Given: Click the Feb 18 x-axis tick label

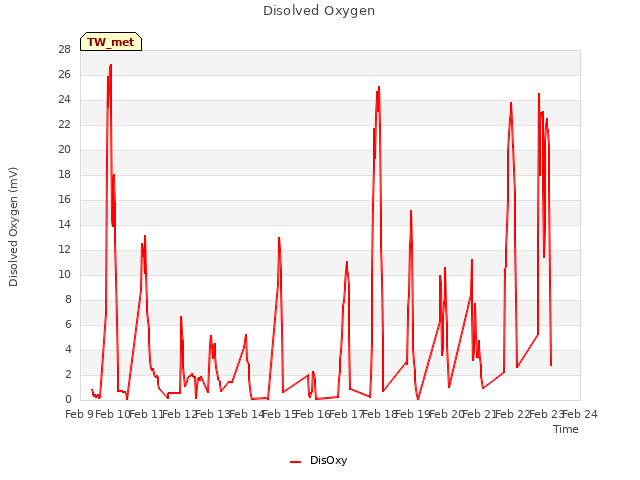Looking at the screenshot, I should point(380,414).
